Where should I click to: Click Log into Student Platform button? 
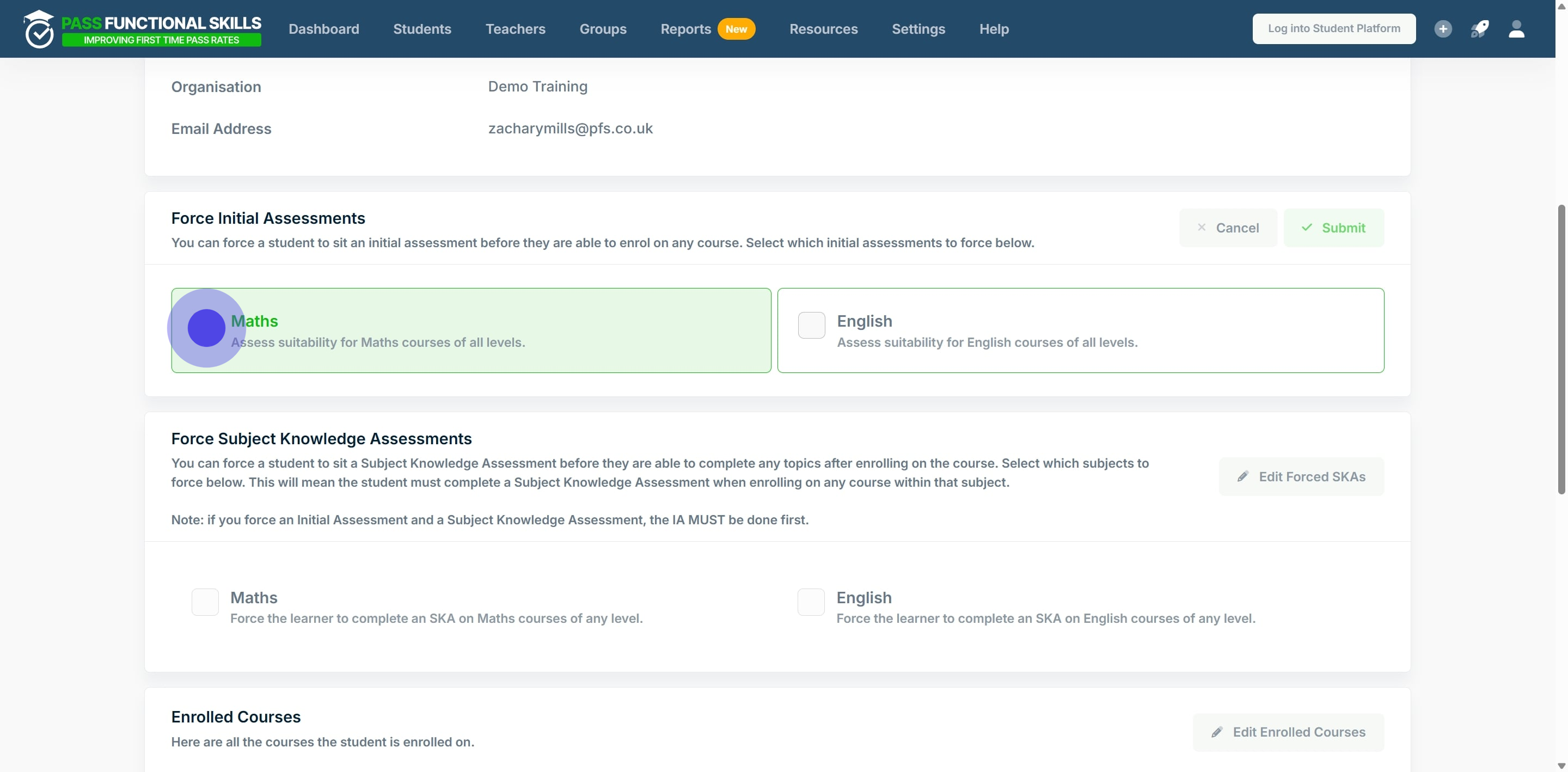pyautogui.click(x=1334, y=29)
